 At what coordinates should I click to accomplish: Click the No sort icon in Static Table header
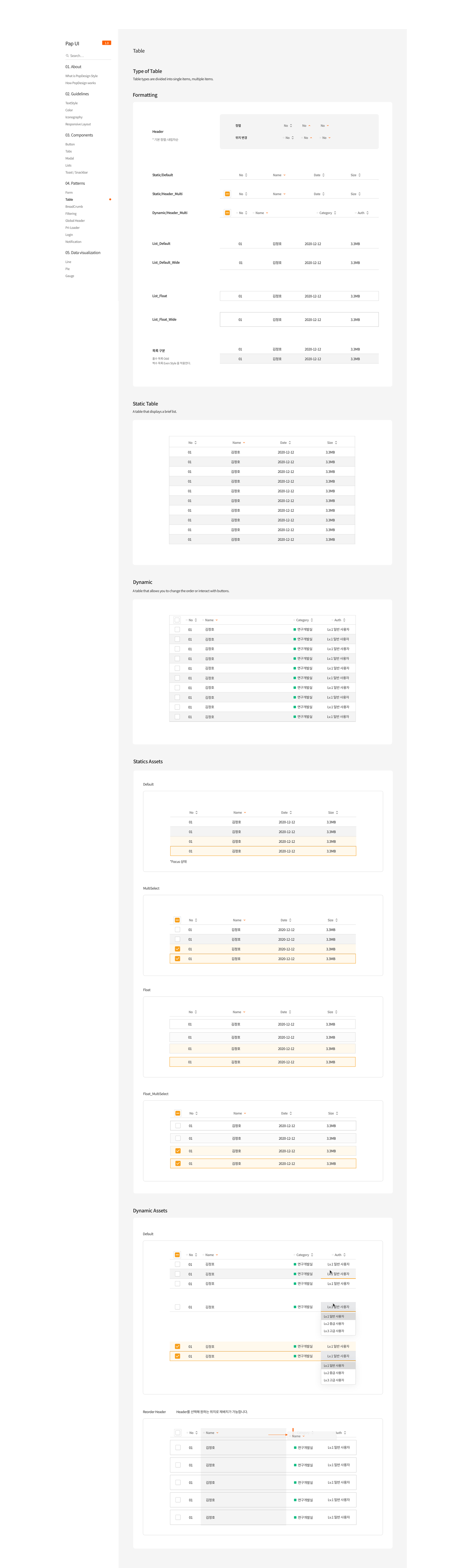click(196, 442)
